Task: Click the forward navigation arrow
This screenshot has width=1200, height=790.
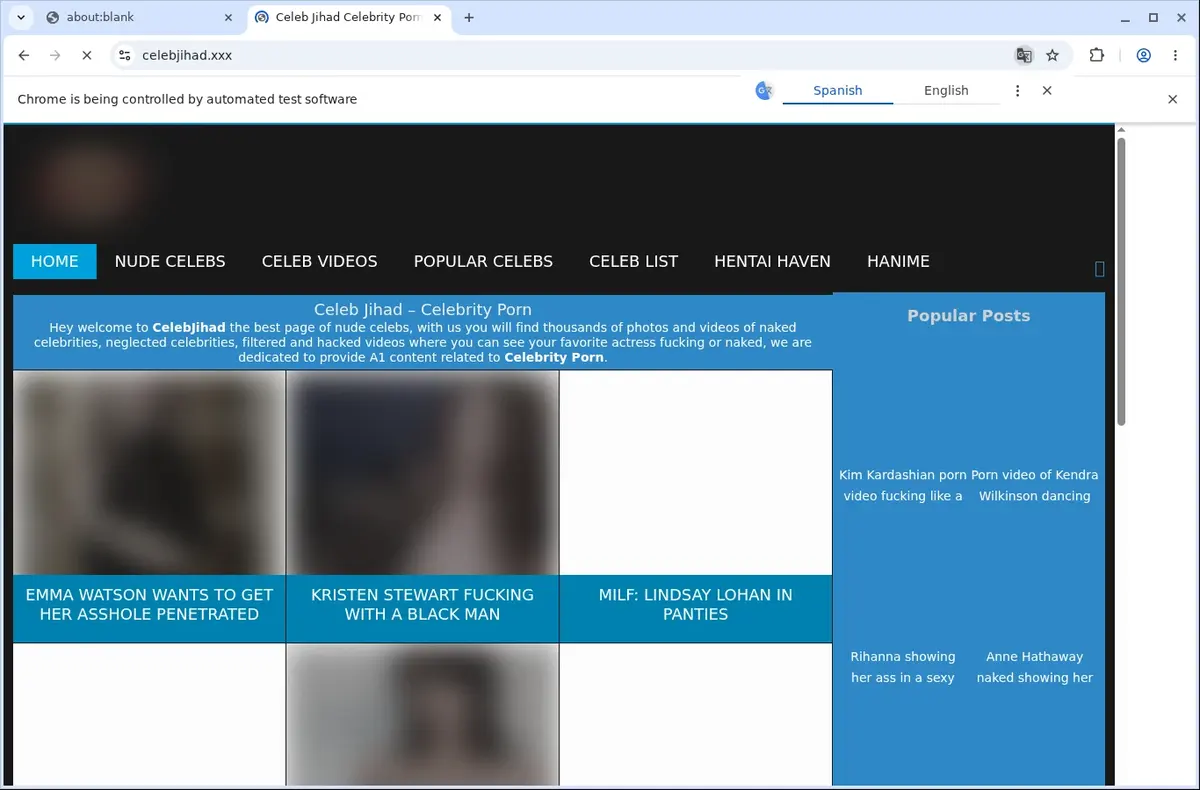Action: pos(56,56)
